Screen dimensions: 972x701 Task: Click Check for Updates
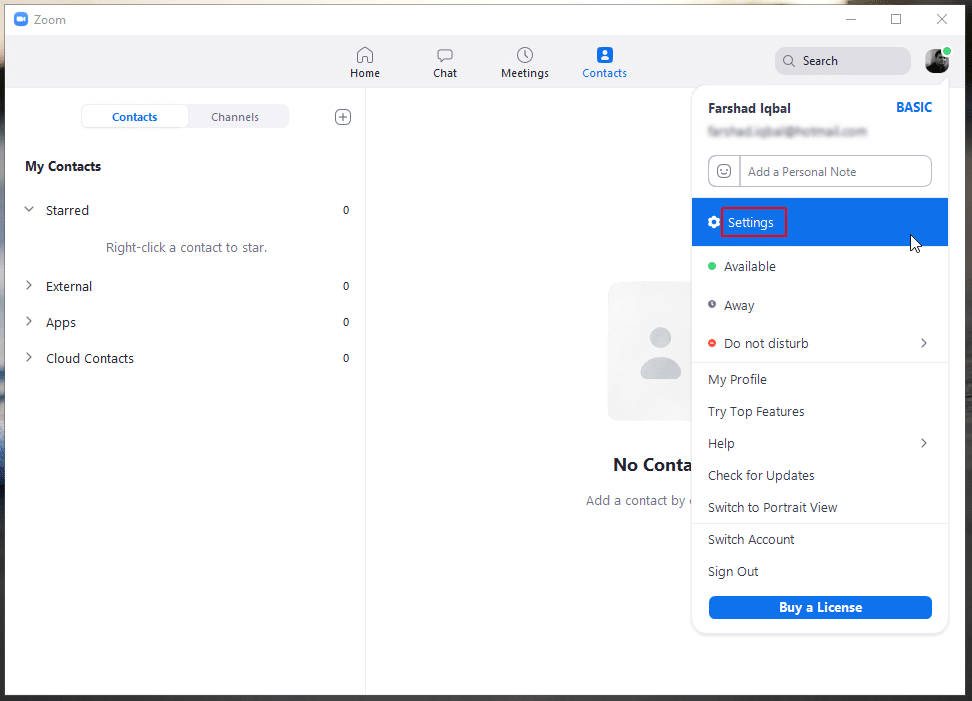tap(761, 475)
